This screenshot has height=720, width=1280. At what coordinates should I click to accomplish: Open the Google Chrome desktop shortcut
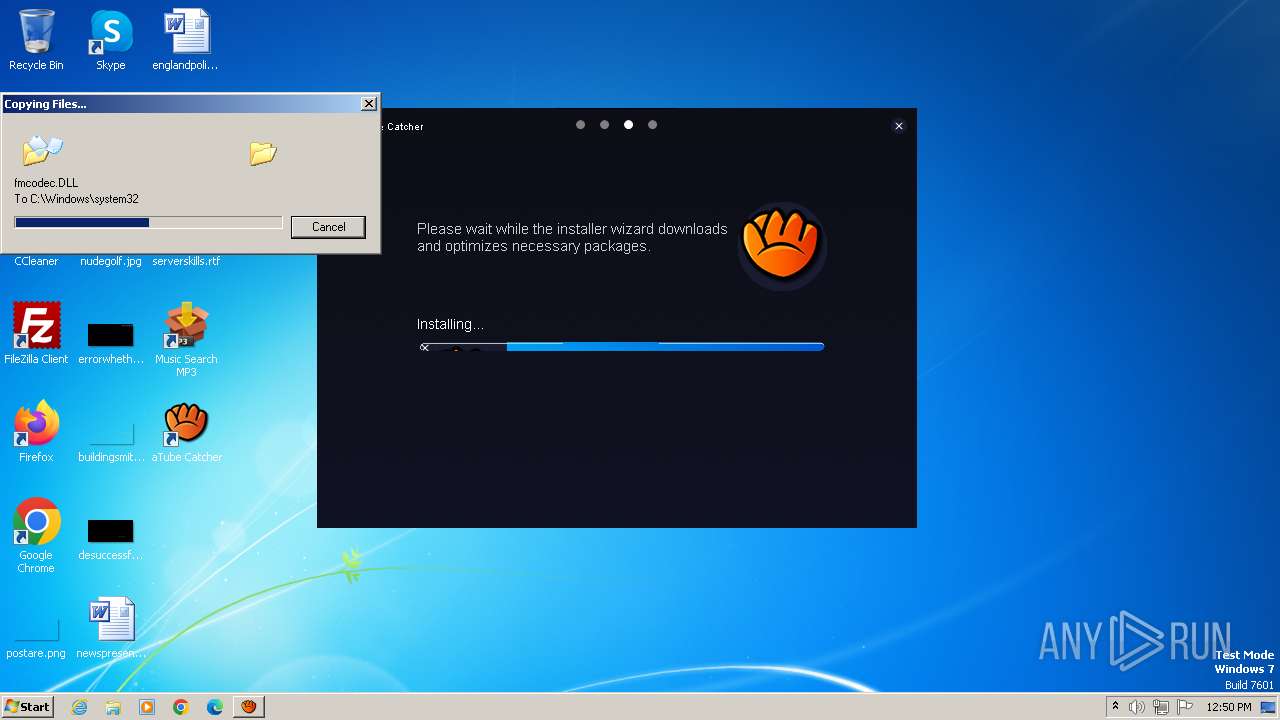click(36, 535)
